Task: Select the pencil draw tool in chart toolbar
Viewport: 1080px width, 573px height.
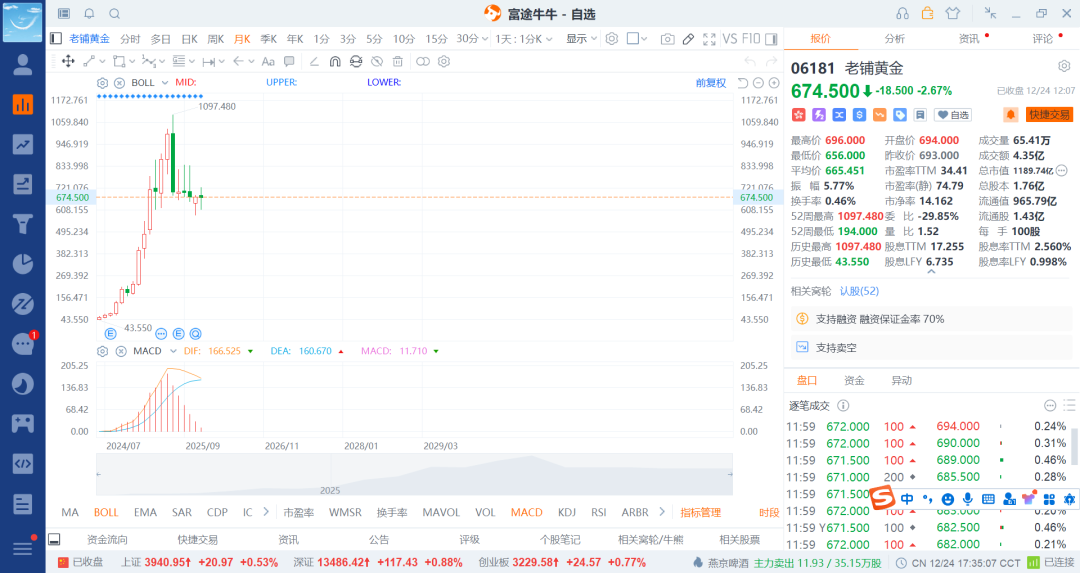Action: coord(688,39)
